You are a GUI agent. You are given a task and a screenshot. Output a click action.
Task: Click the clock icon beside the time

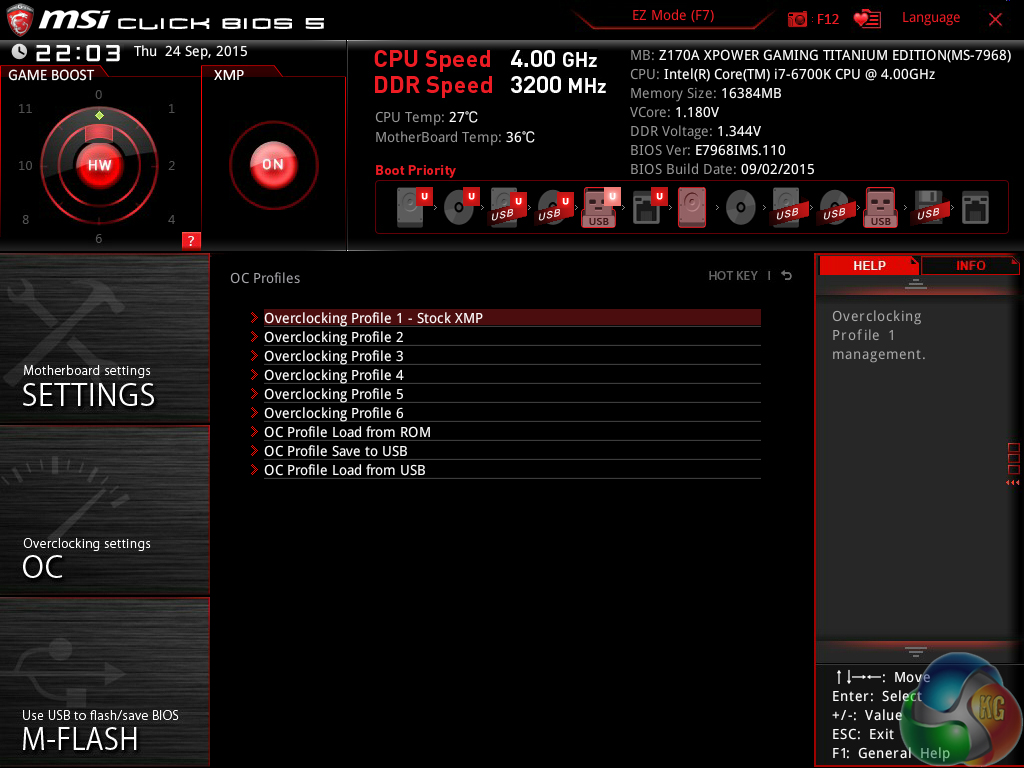(20, 52)
